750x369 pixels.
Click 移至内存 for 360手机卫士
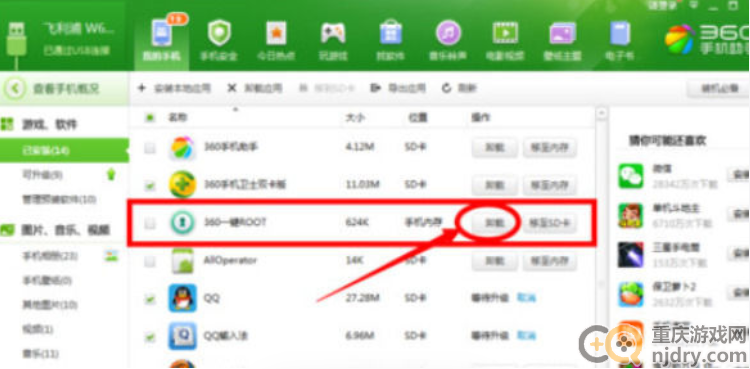coord(549,185)
